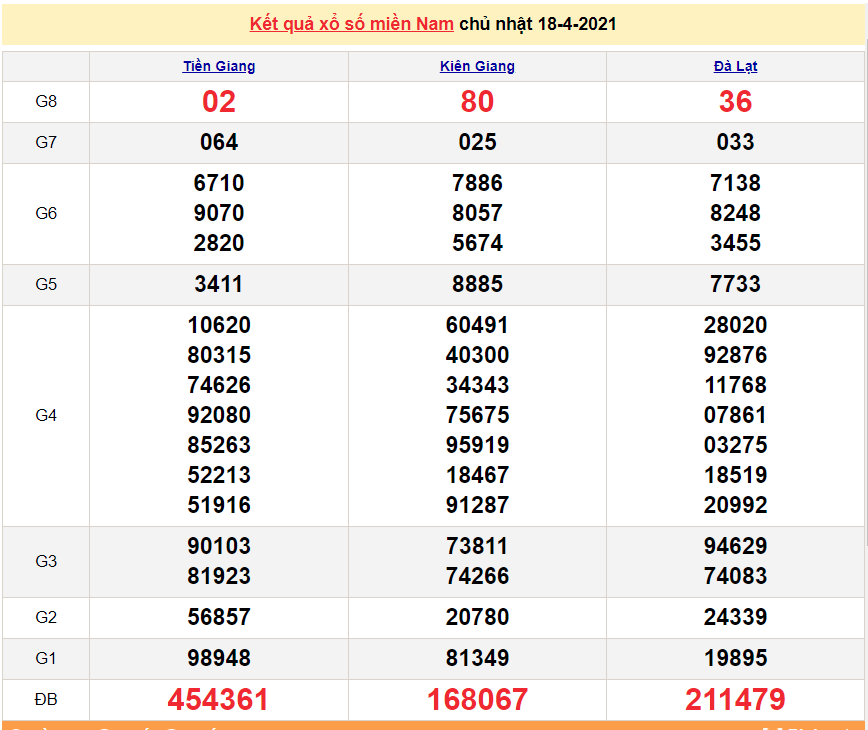This screenshot has height=730, width=868.
Task: Open the 'Kết quả xổ số miền Nam' link
Action: [x=351, y=24]
